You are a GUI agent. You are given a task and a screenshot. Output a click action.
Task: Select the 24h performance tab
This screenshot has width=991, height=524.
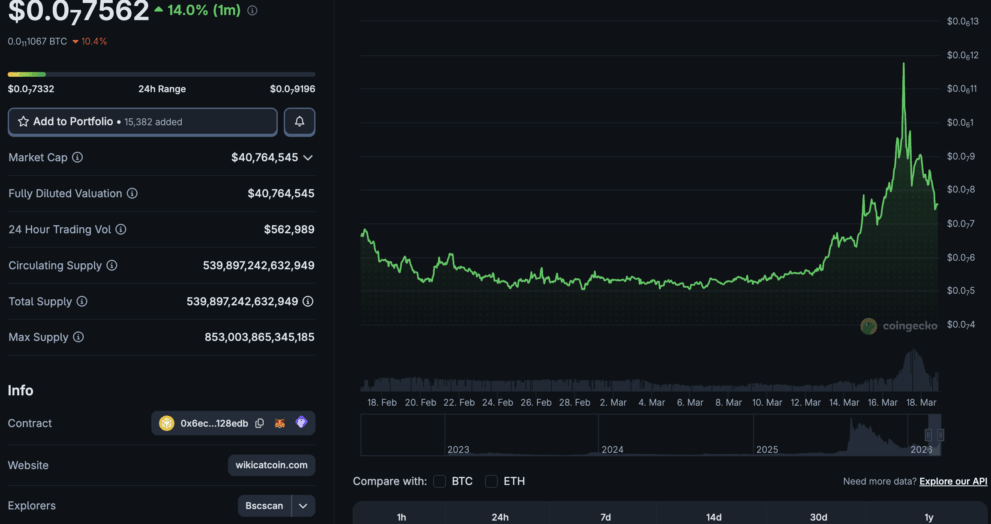point(500,517)
